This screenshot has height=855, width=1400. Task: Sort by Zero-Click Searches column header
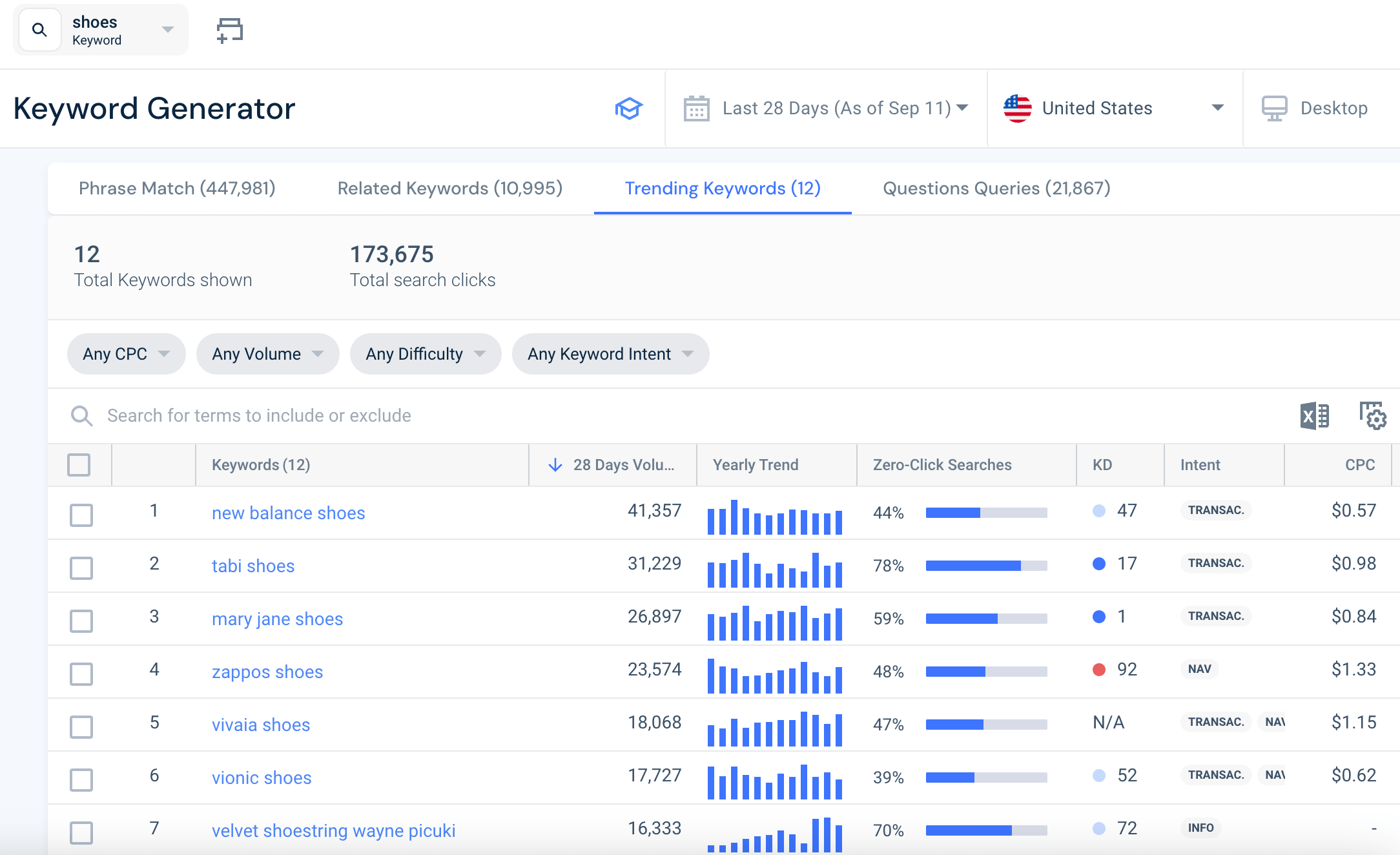click(x=942, y=465)
